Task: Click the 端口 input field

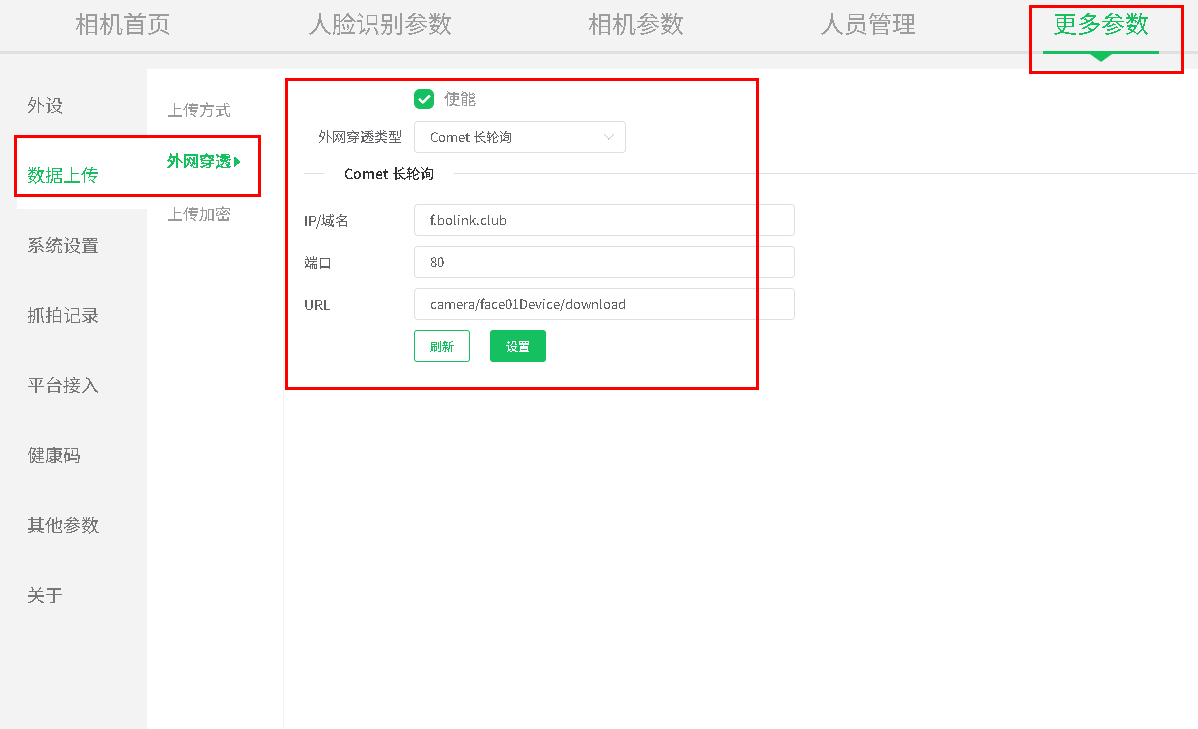Action: [604, 262]
